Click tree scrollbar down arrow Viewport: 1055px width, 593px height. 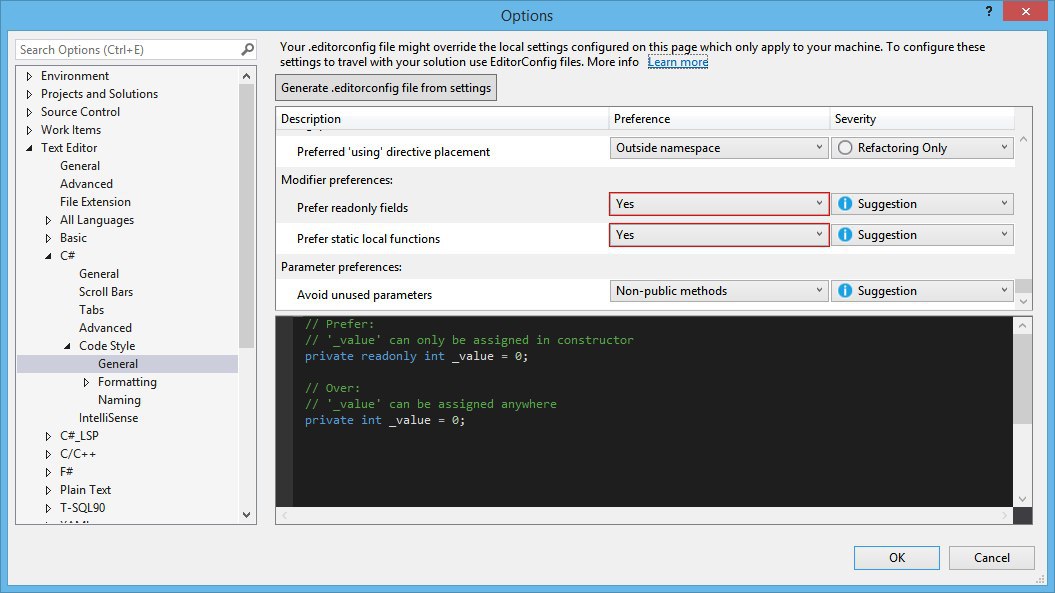pyautogui.click(x=246, y=515)
